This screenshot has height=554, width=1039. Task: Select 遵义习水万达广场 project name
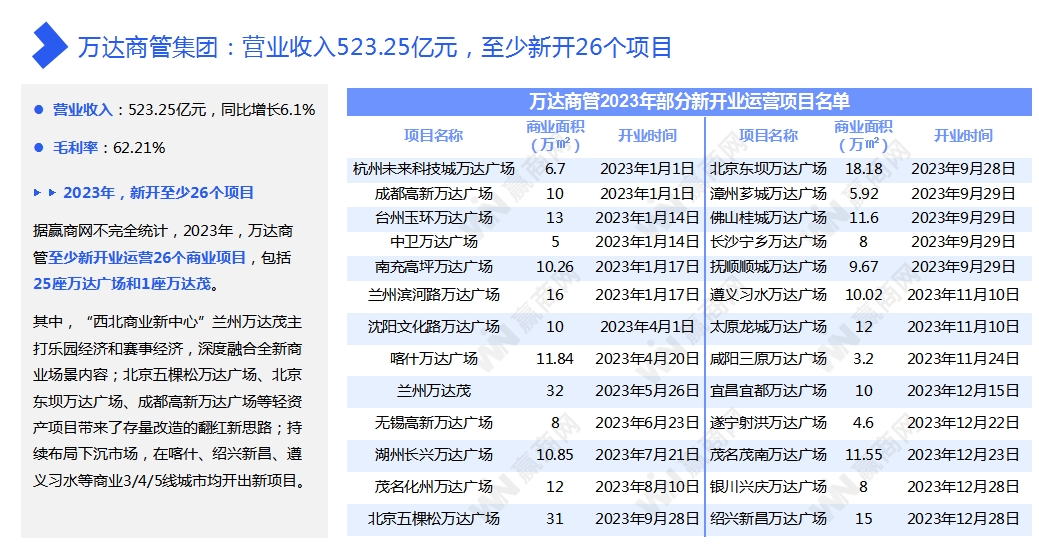pyautogui.click(x=769, y=294)
